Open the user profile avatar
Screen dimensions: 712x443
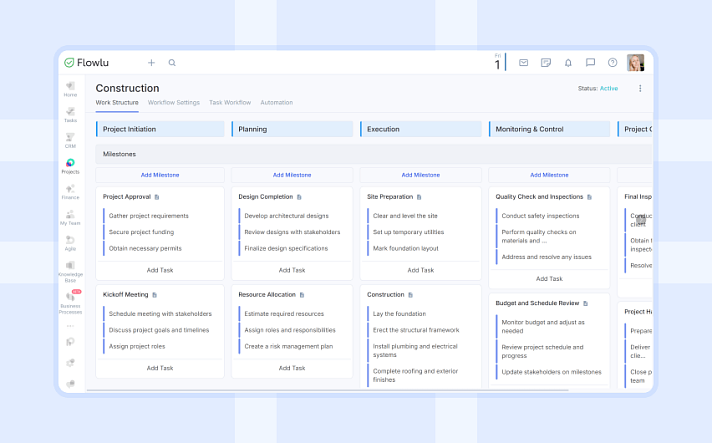click(635, 63)
